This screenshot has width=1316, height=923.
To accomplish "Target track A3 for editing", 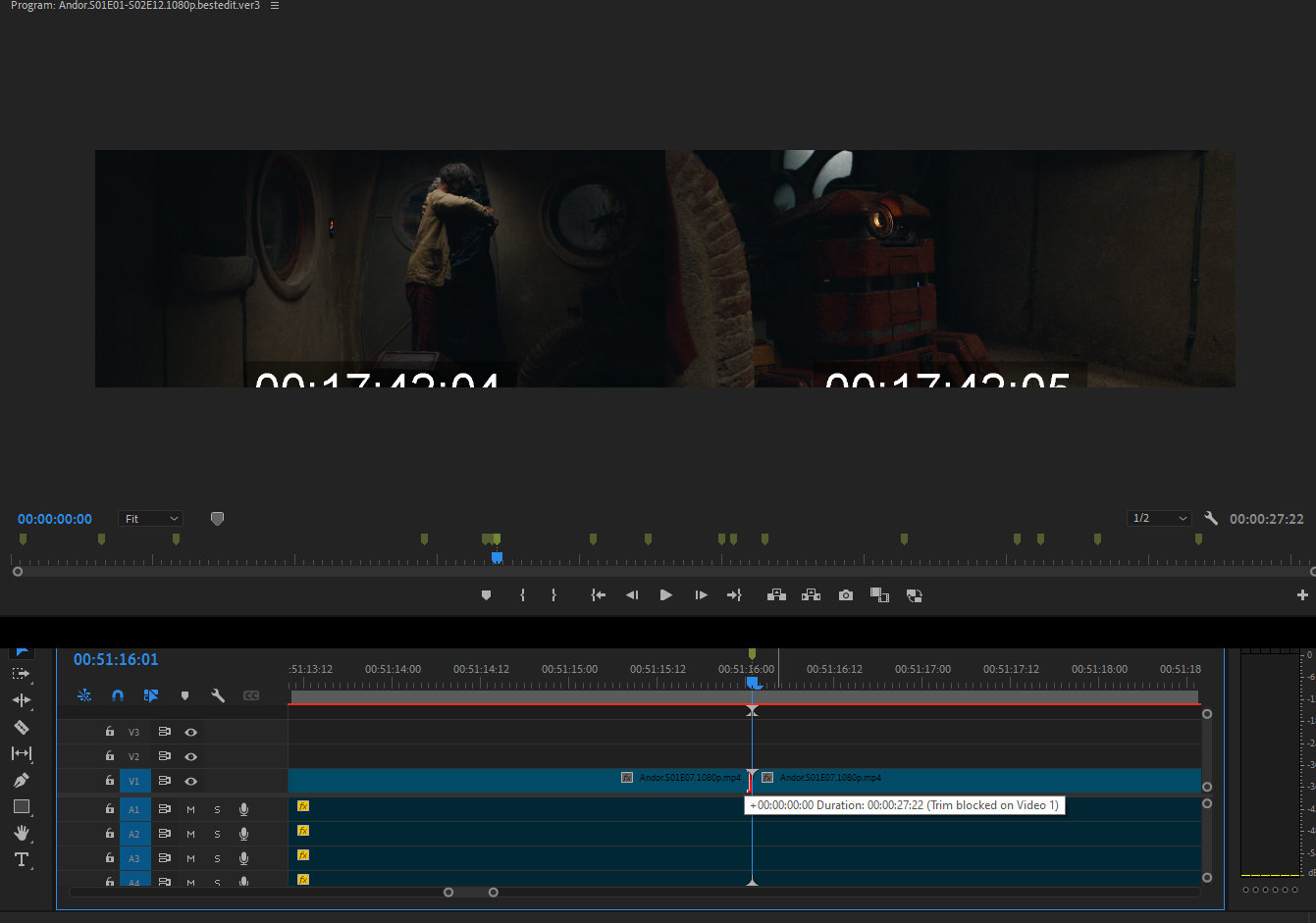I will click(x=134, y=858).
